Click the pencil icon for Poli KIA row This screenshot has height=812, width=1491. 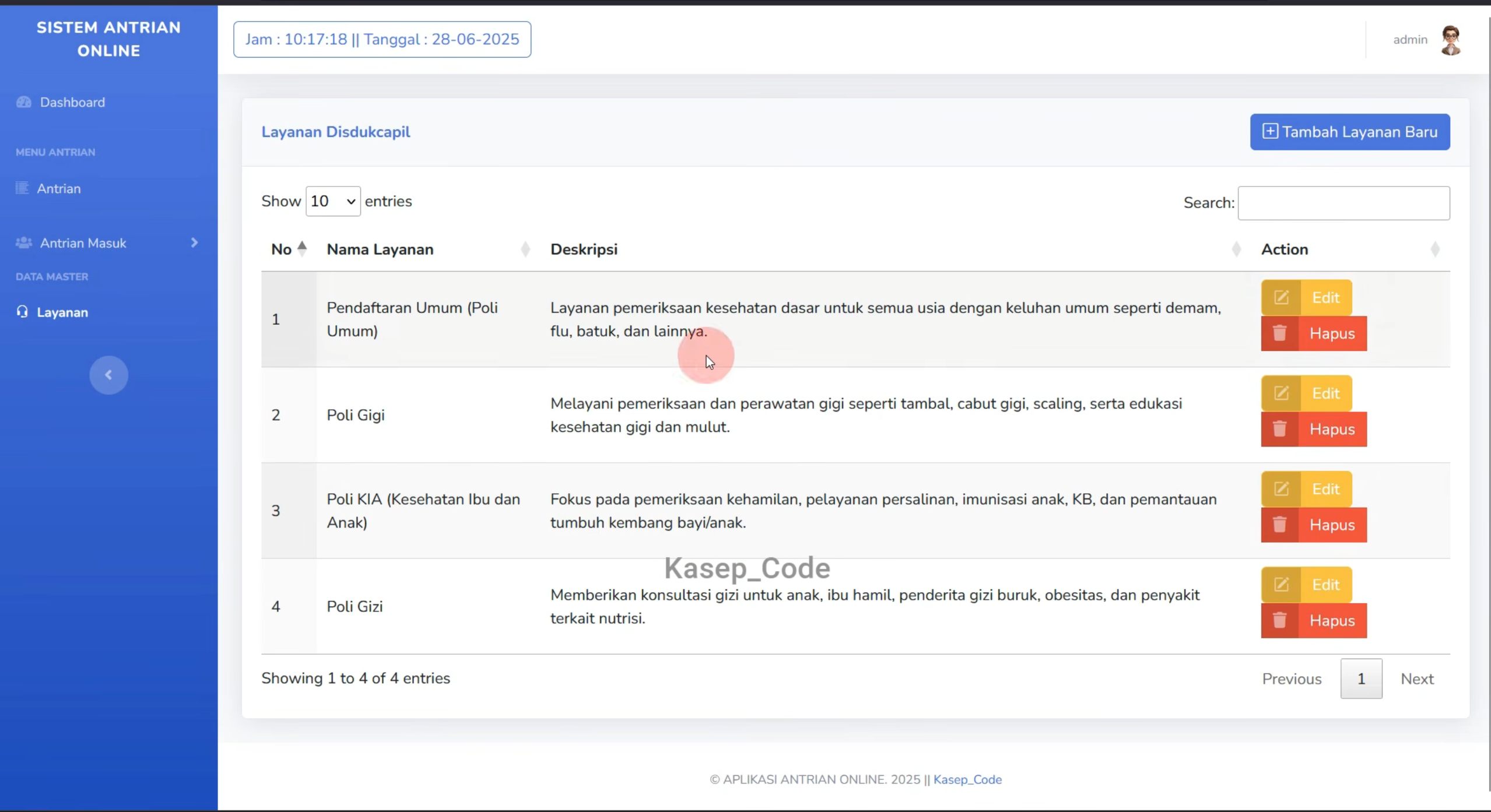tap(1281, 488)
